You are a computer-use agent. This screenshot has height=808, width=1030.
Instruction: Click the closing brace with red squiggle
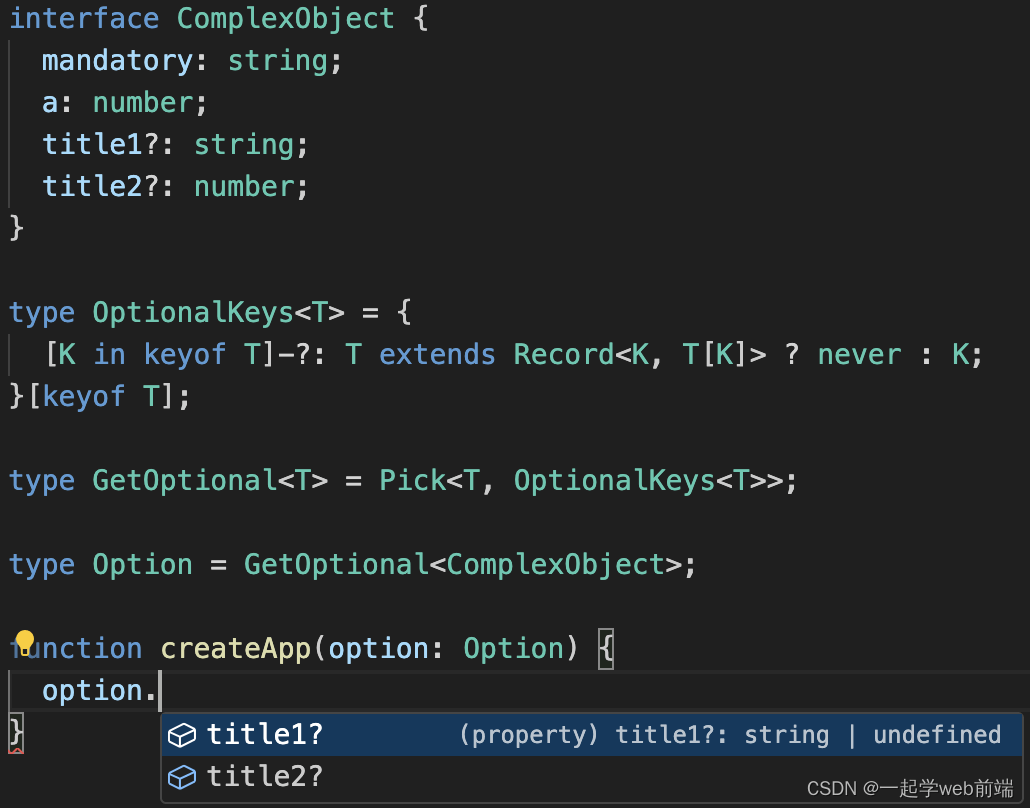[x=16, y=732]
